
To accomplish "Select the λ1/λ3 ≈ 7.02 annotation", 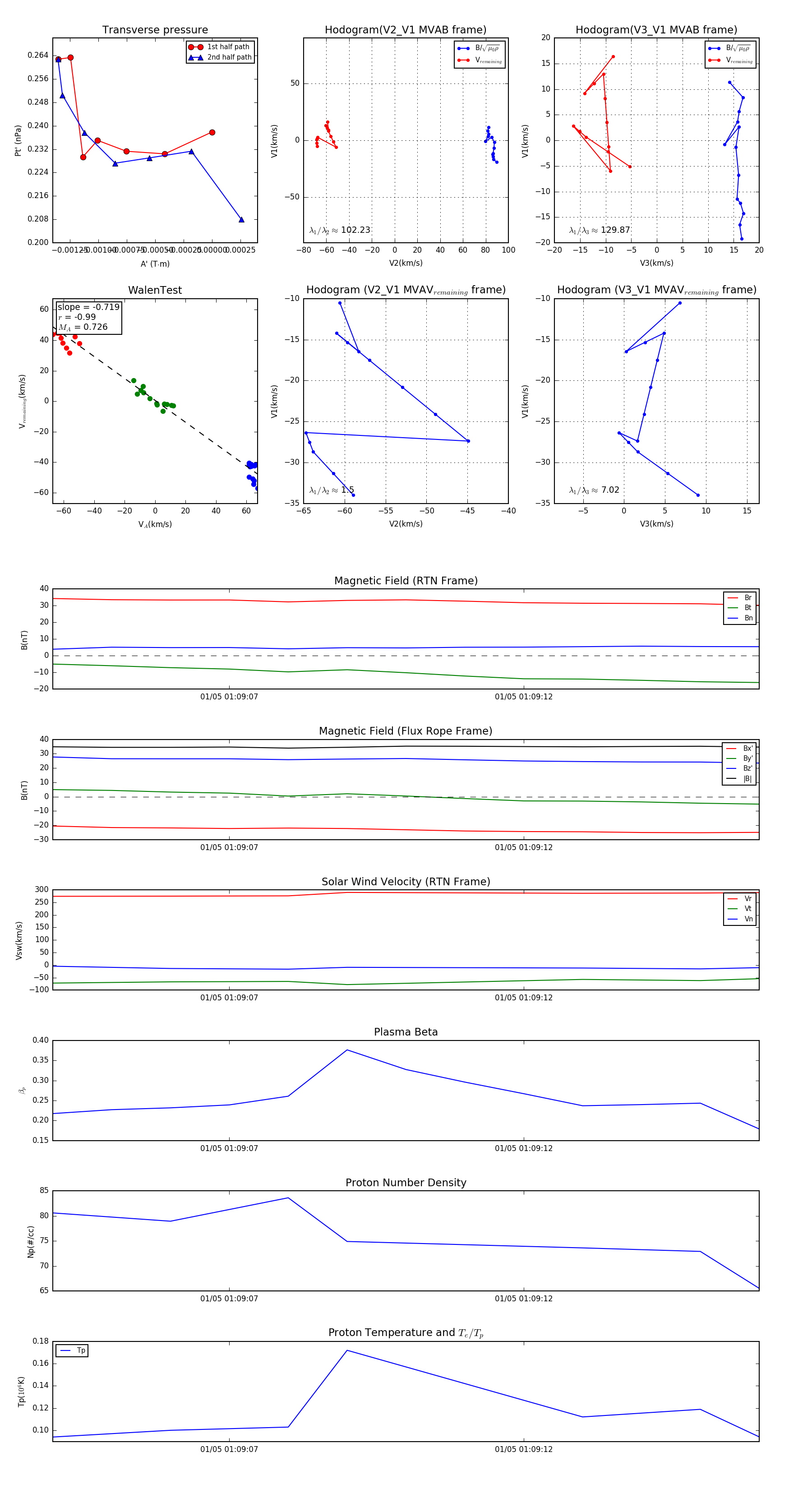I will pyautogui.click(x=594, y=490).
